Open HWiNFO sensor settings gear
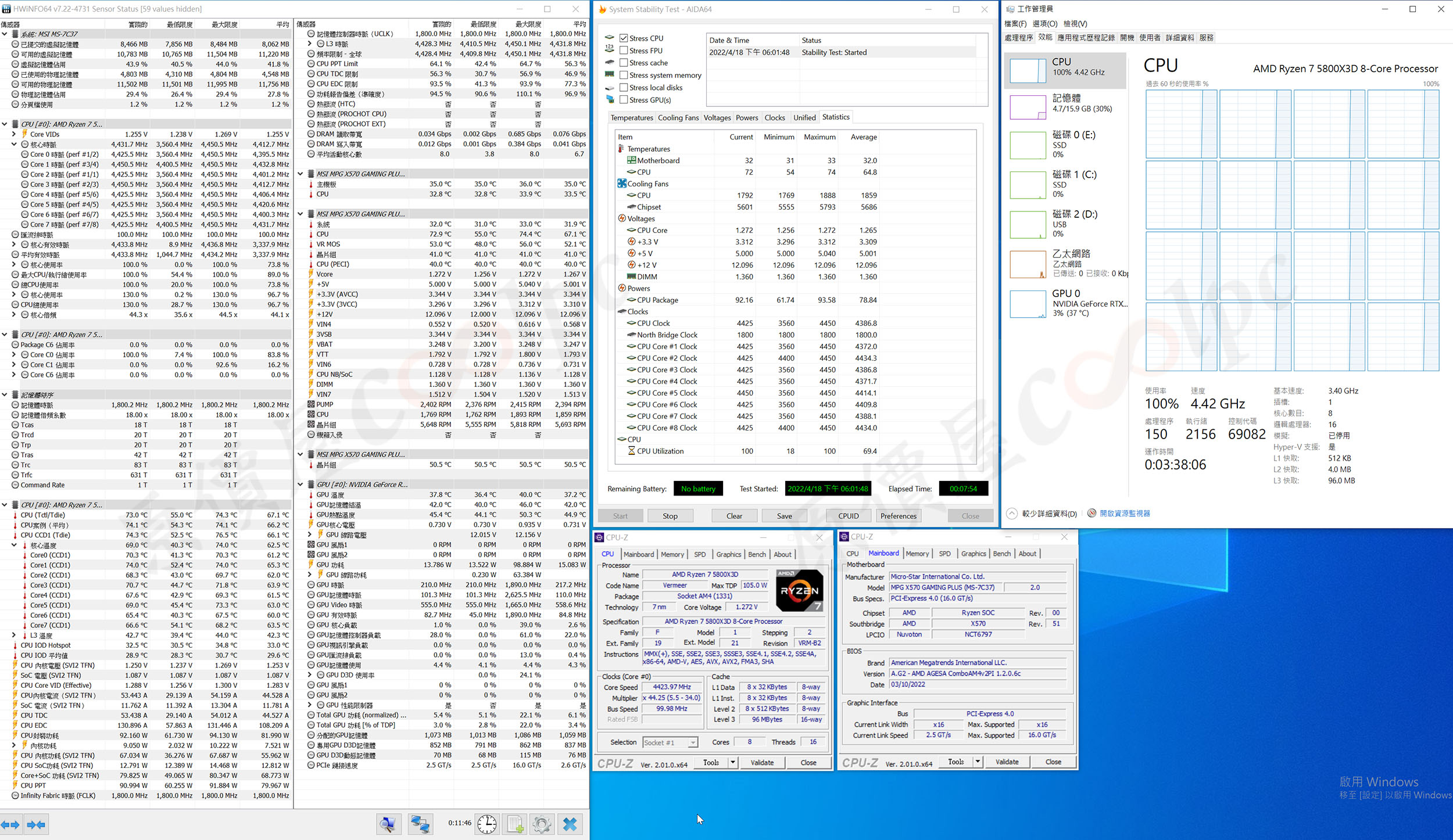 coord(542,824)
